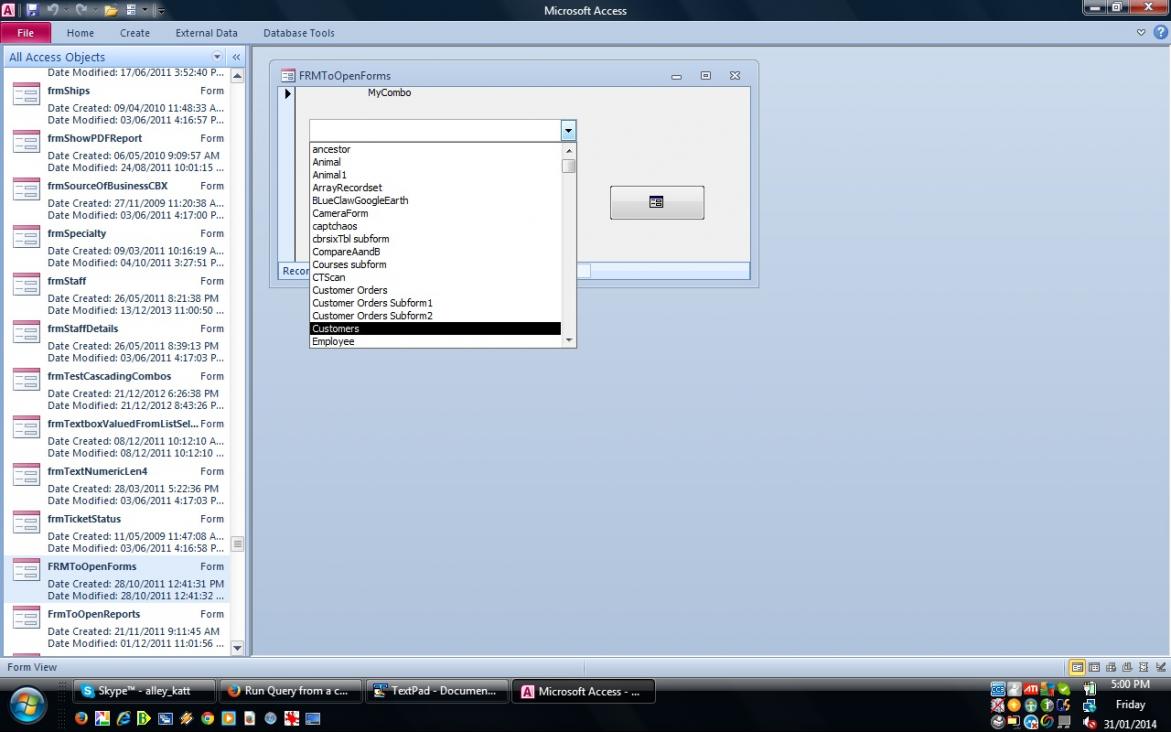Click the frmSpecialty form icon
Screen dimensions: 1171x732
pyautogui.click(x=26, y=238)
